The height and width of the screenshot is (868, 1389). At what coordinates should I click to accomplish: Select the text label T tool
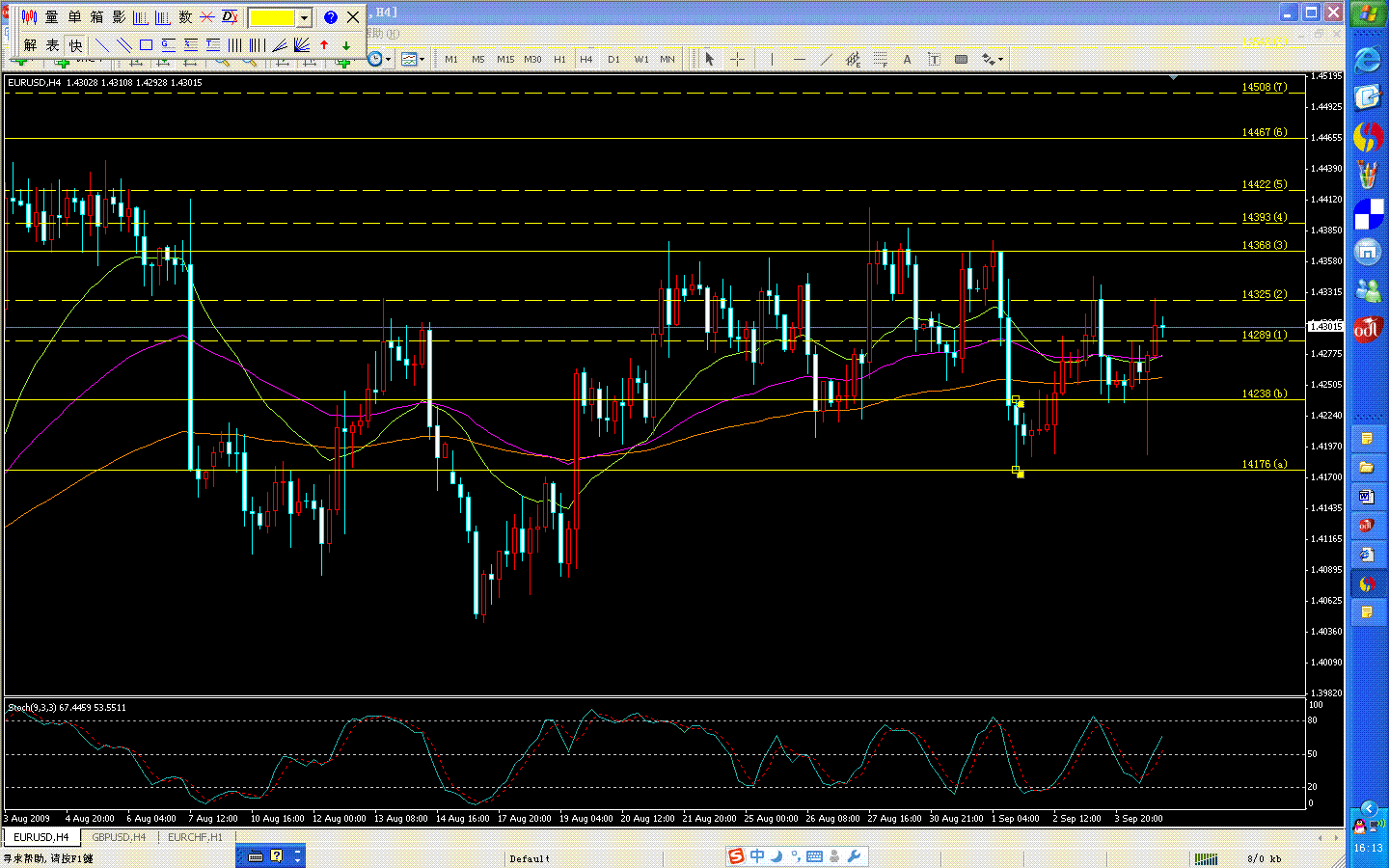pyautogui.click(x=934, y=60)
